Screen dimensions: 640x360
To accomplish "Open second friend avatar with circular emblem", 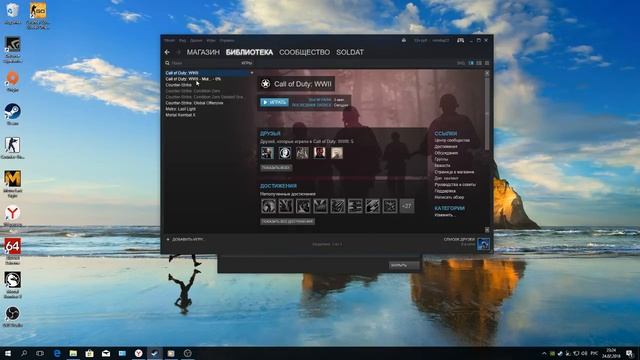I will 285,153.
